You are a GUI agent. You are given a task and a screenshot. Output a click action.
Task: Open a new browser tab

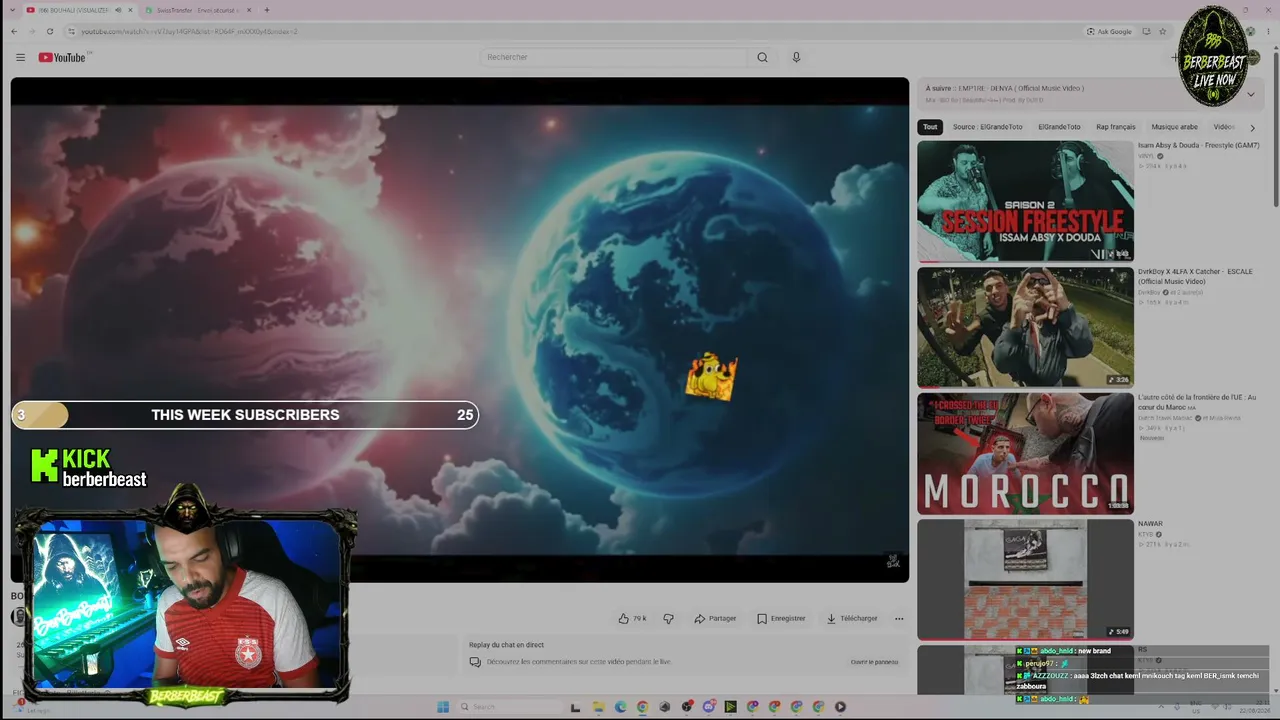(266, 10)
